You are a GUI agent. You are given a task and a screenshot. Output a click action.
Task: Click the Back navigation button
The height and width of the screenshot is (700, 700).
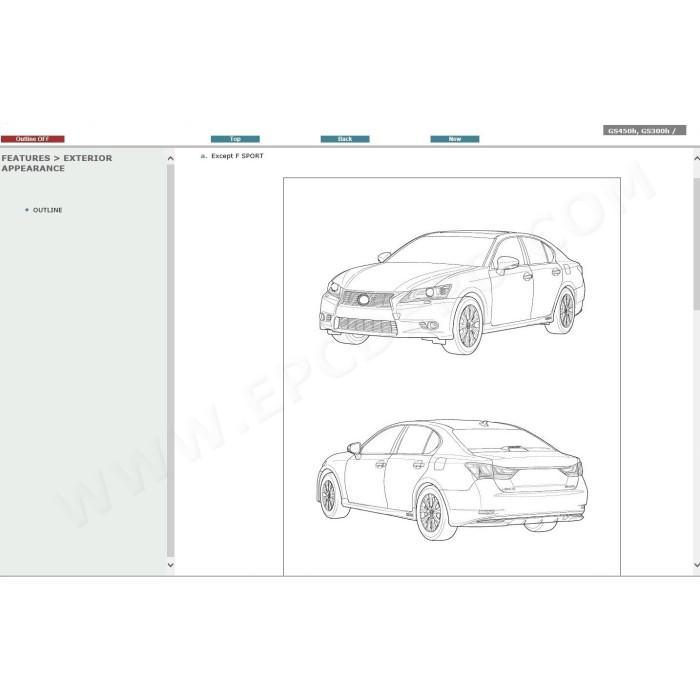345,139
